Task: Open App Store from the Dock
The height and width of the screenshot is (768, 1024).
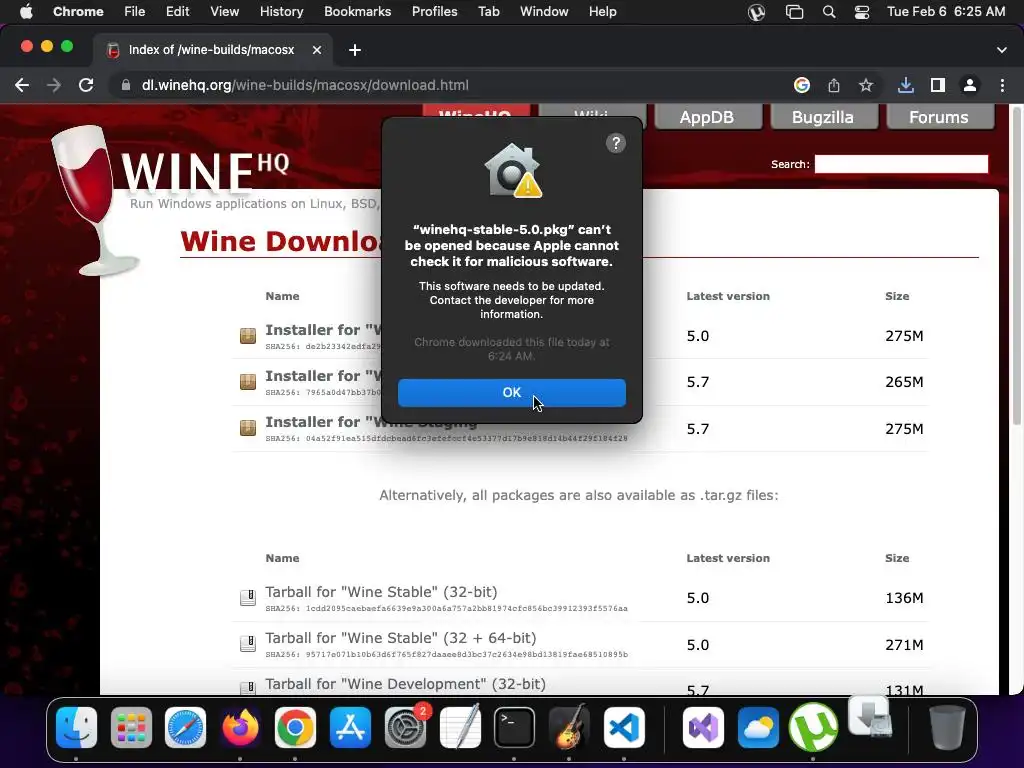Action: 350,727
